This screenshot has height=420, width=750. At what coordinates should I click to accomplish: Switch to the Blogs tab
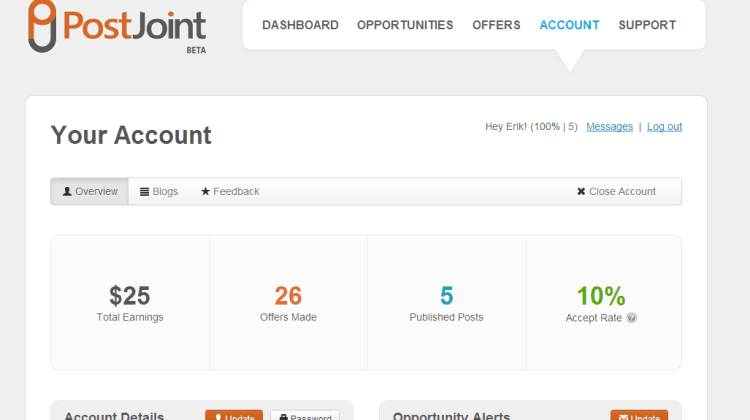159,191
